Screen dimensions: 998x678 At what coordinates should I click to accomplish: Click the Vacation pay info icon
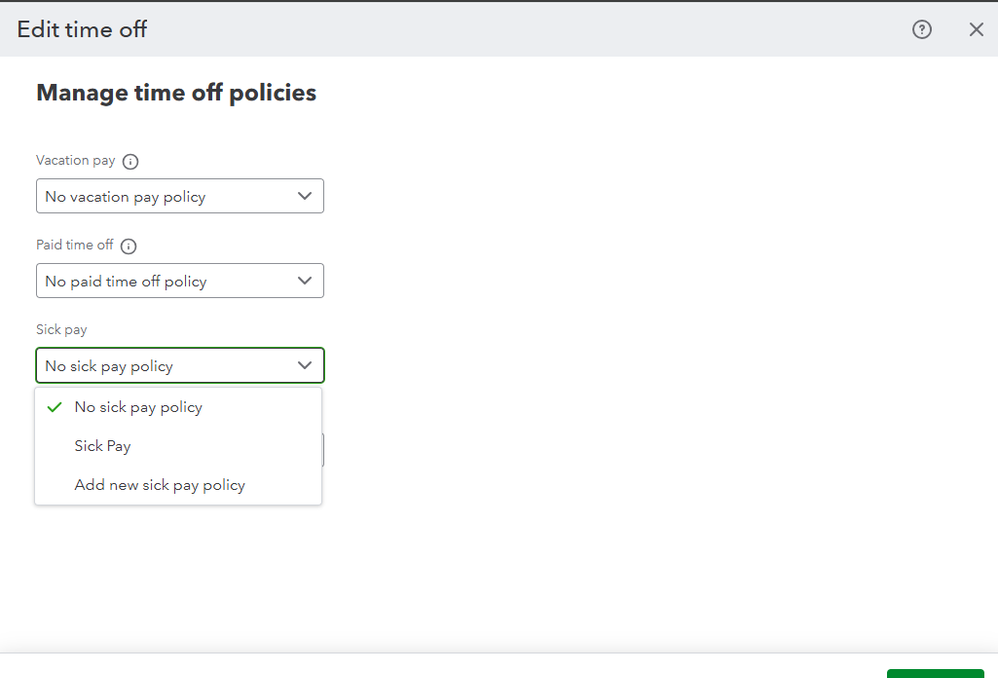pos(130,161)
